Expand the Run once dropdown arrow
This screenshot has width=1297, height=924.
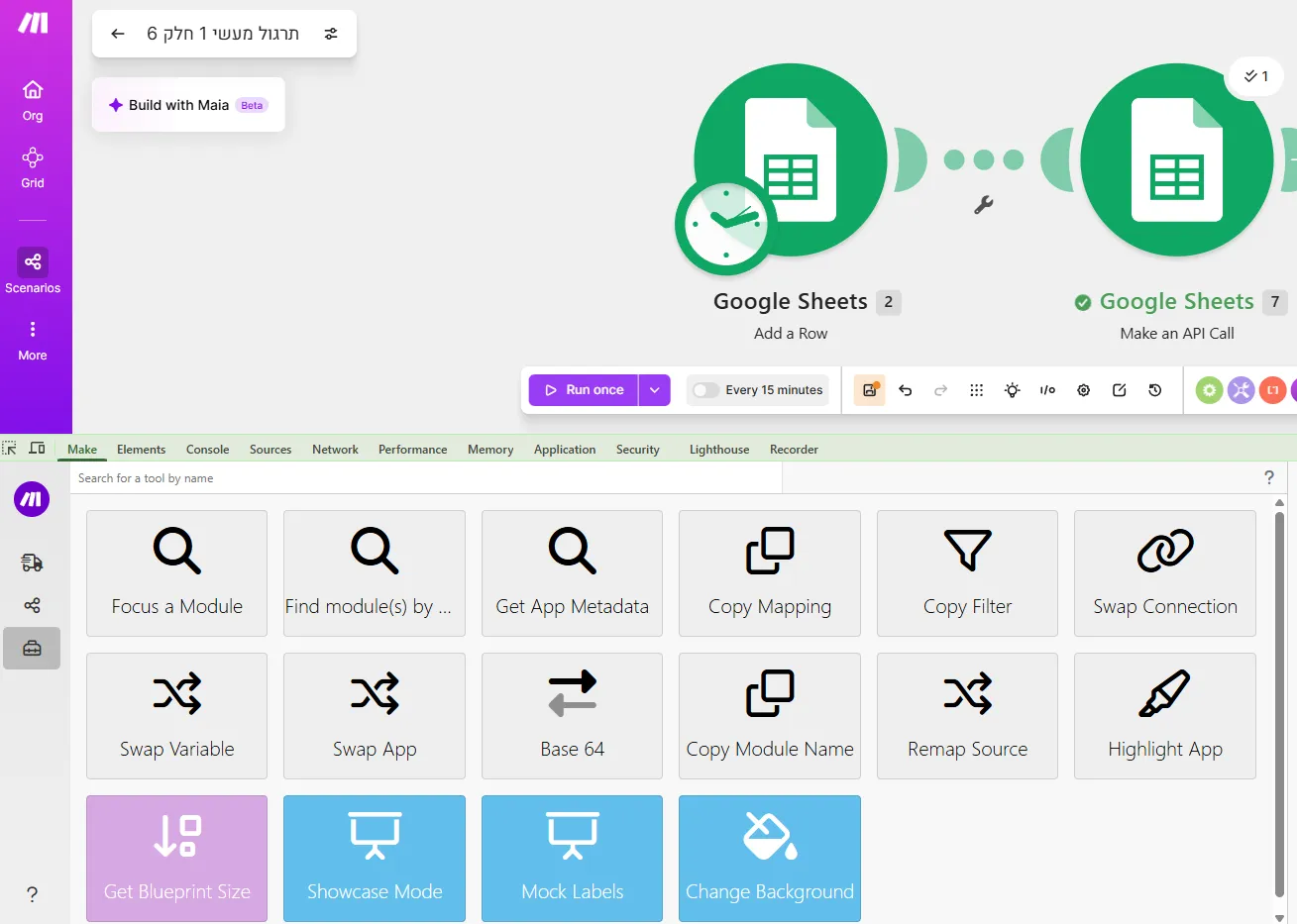[655, 390]
